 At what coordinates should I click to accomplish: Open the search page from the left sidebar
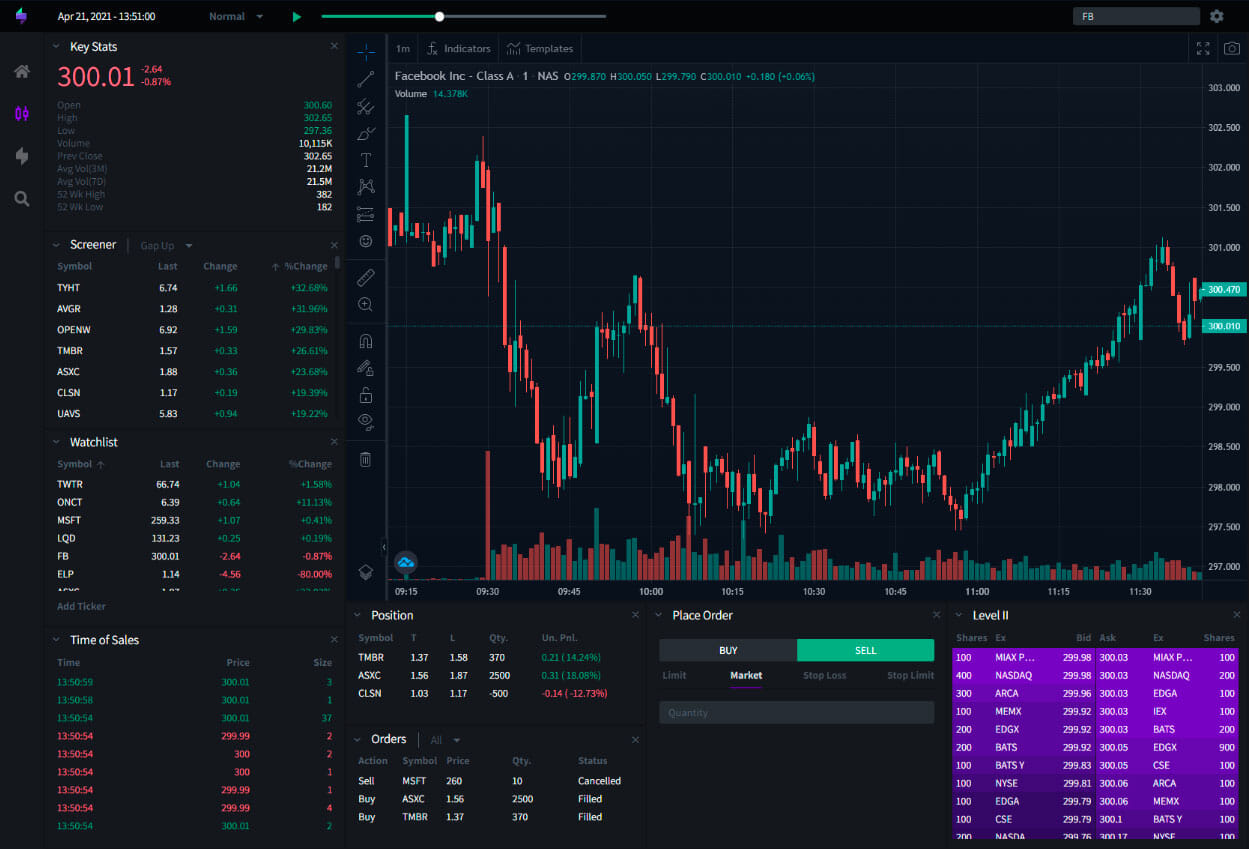pos(21,198)
